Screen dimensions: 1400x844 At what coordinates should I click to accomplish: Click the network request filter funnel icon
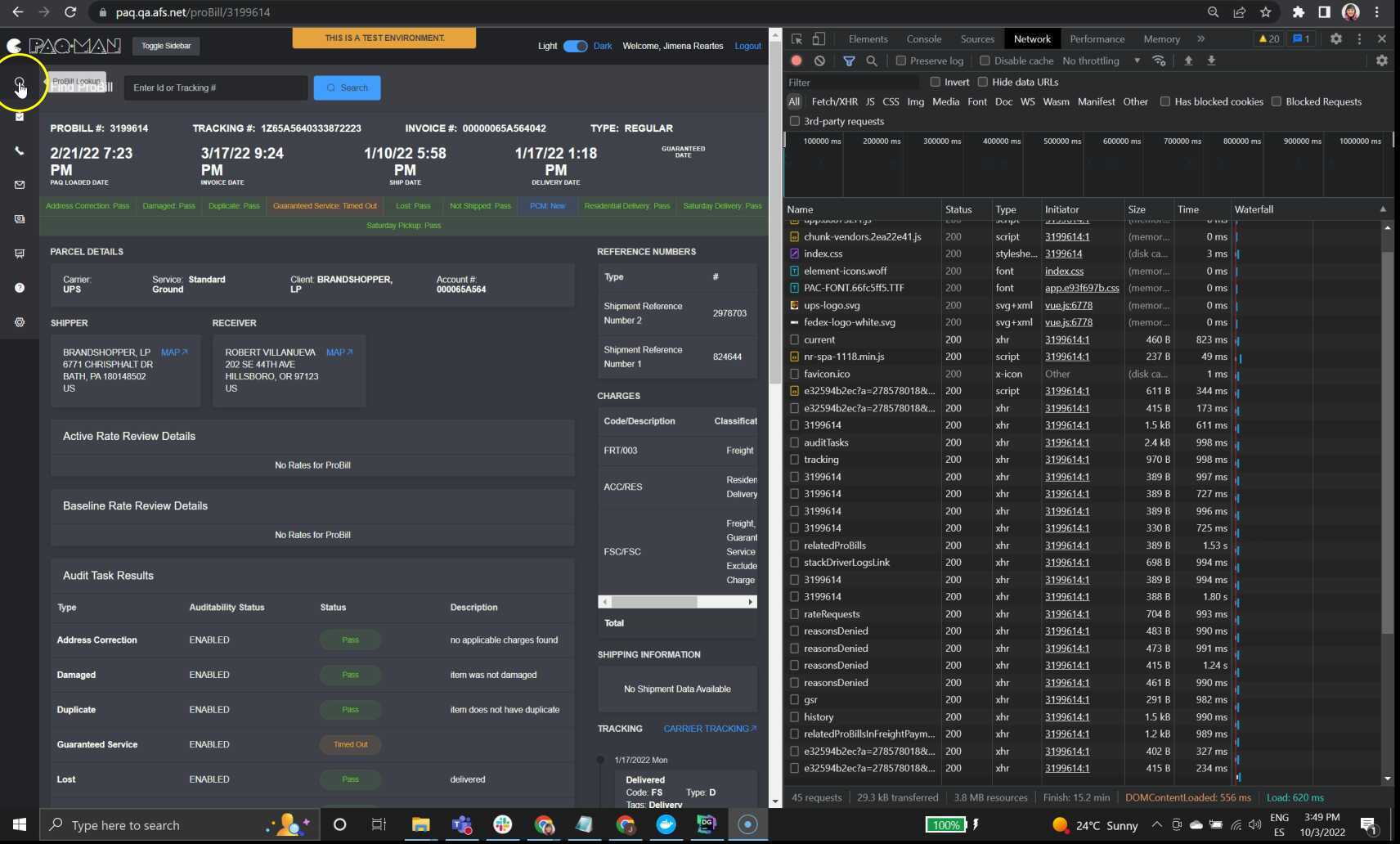tap(849, 61)
